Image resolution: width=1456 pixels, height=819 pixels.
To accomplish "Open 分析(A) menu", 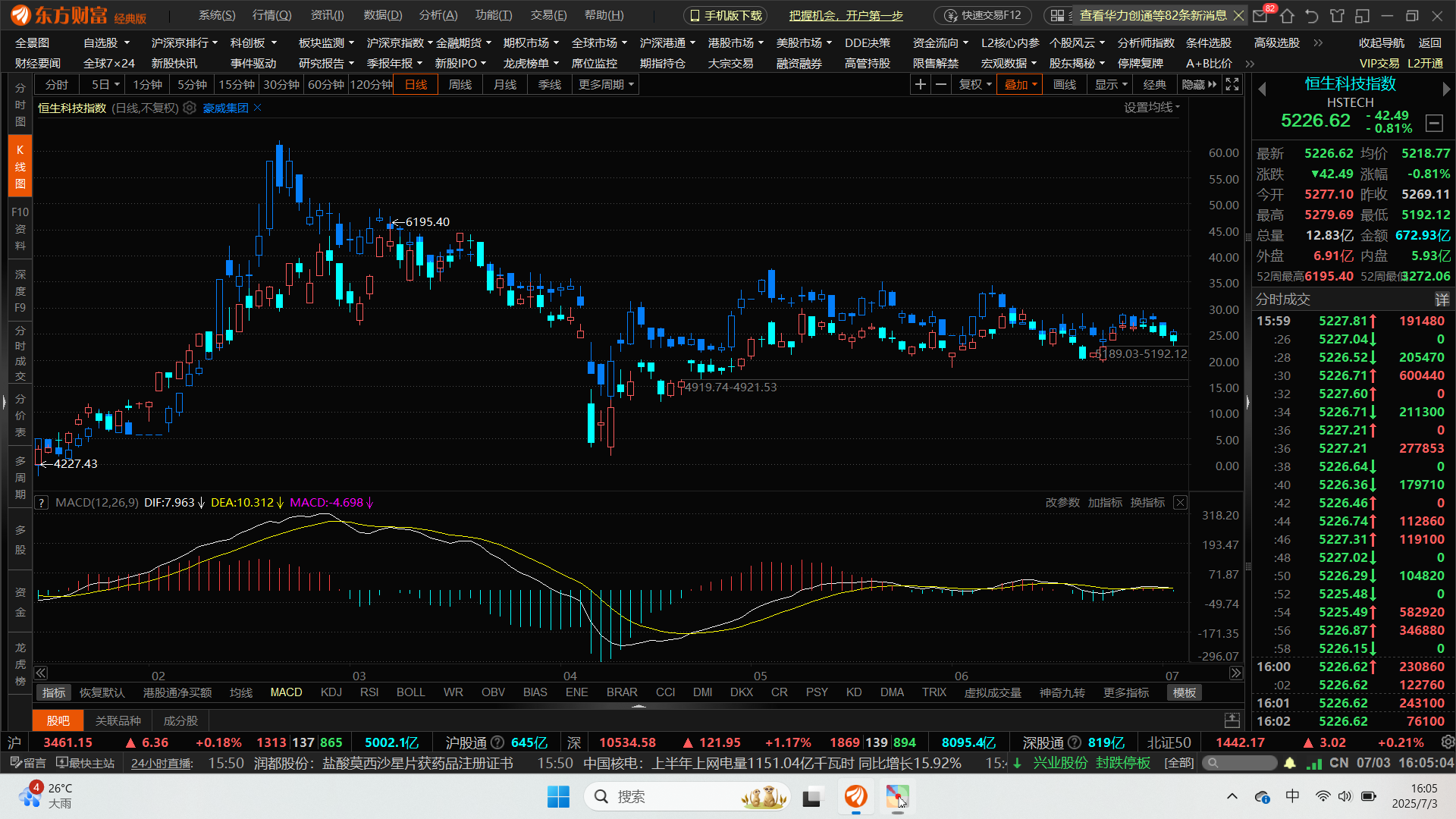I will [438, 15].
